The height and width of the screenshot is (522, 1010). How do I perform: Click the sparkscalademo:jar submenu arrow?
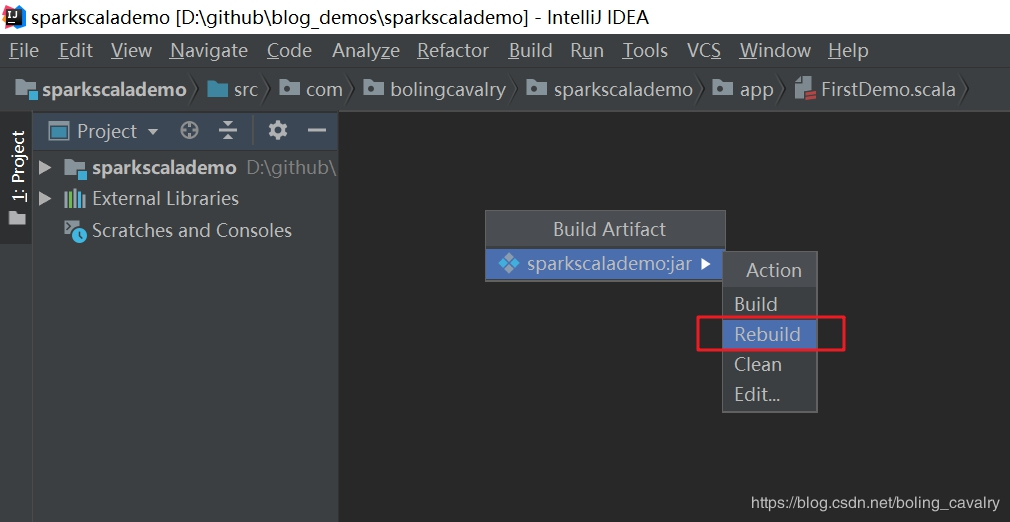(x=705, y=264)
